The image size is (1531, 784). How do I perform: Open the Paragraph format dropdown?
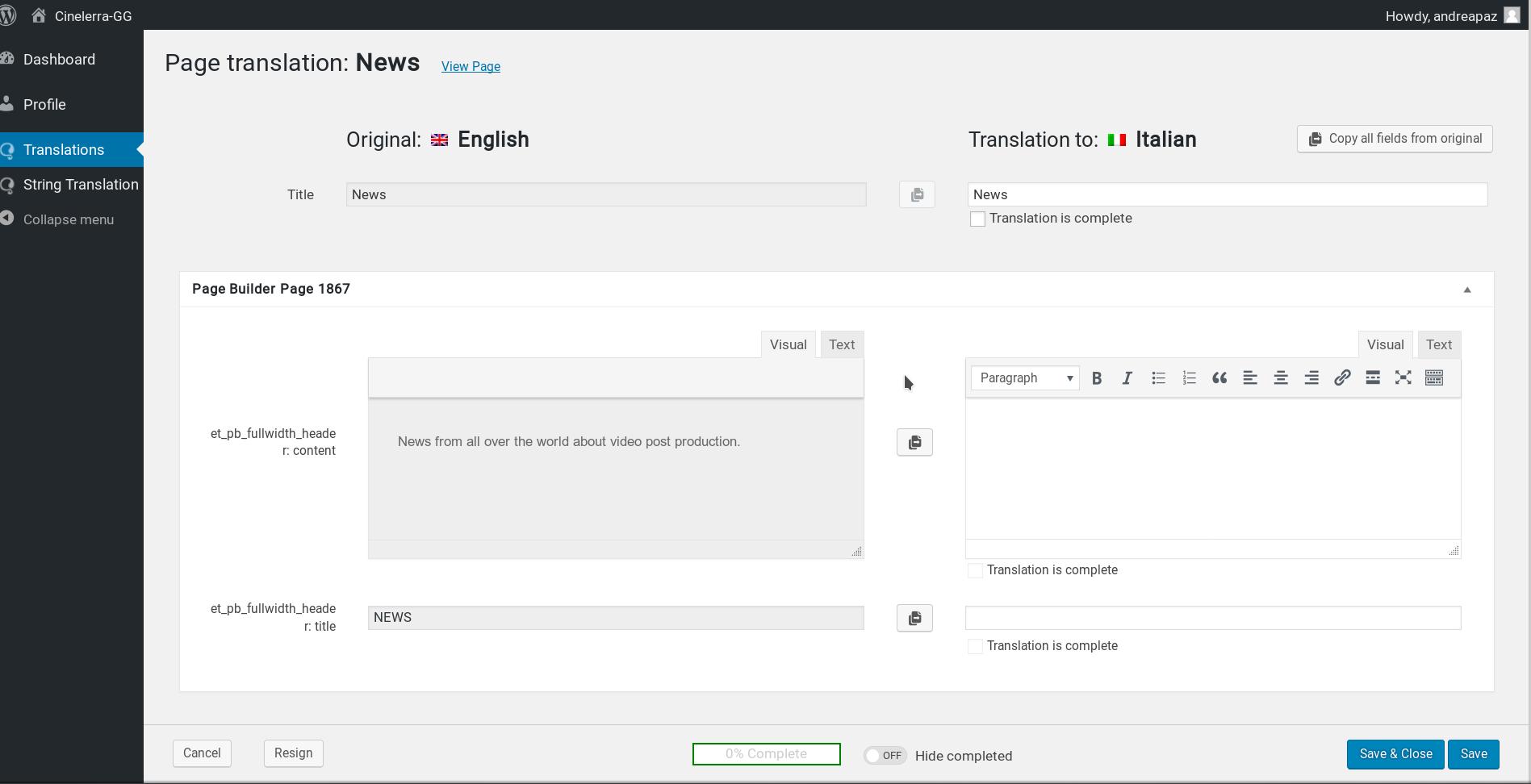pyautogui.click(x=1025, y=378)
